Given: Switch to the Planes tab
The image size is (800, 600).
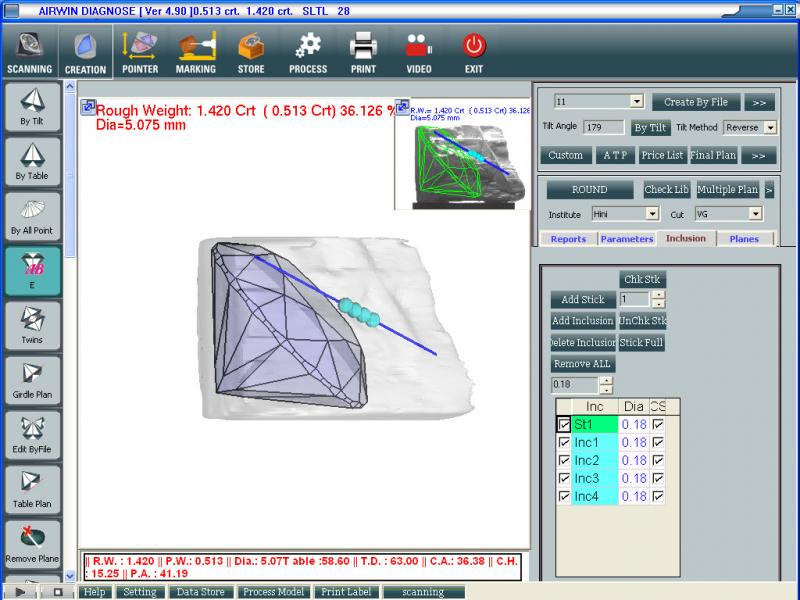Looking at the screenshot, I should pyautogui.click(x=744, y=239).
